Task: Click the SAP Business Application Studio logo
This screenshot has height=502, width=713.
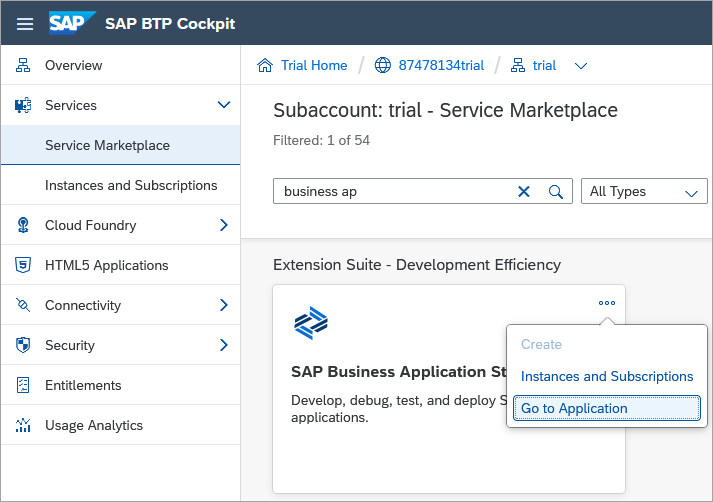Action: (x=311, y=323)
